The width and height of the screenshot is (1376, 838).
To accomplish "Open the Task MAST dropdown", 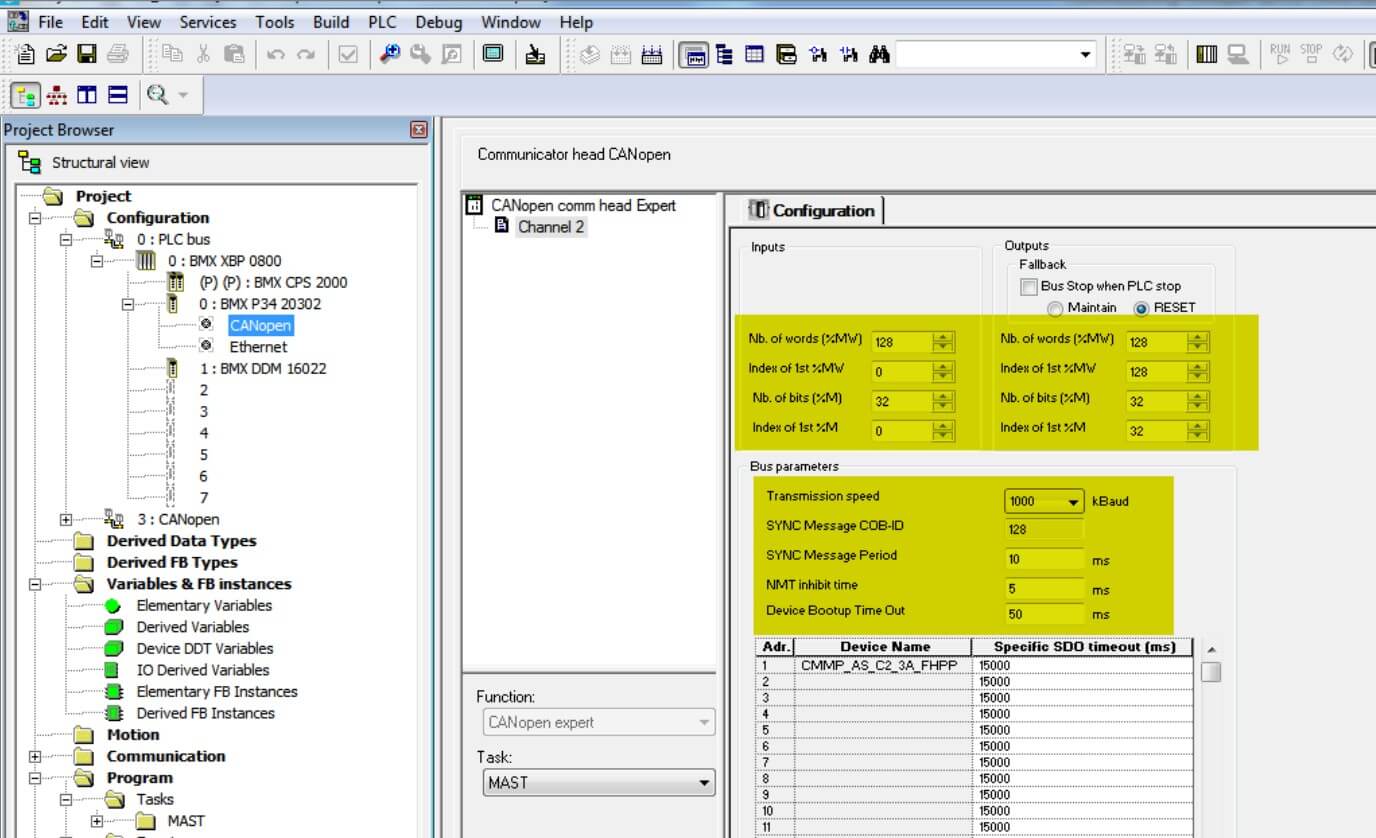I will click(x=704, y=783).
